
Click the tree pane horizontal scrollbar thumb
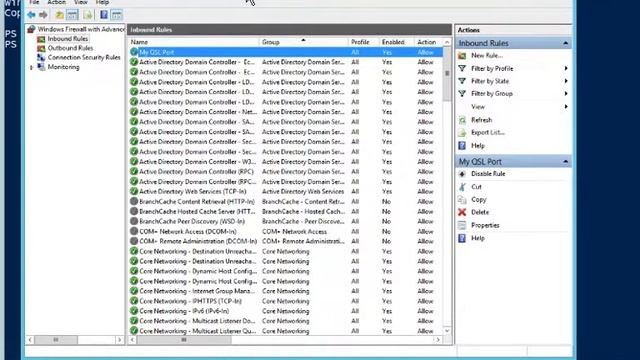[x=56, y=340]
